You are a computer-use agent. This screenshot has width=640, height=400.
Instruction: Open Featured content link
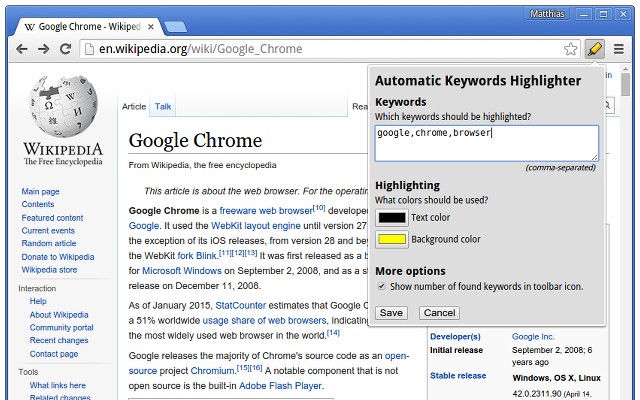click(52, 218)
